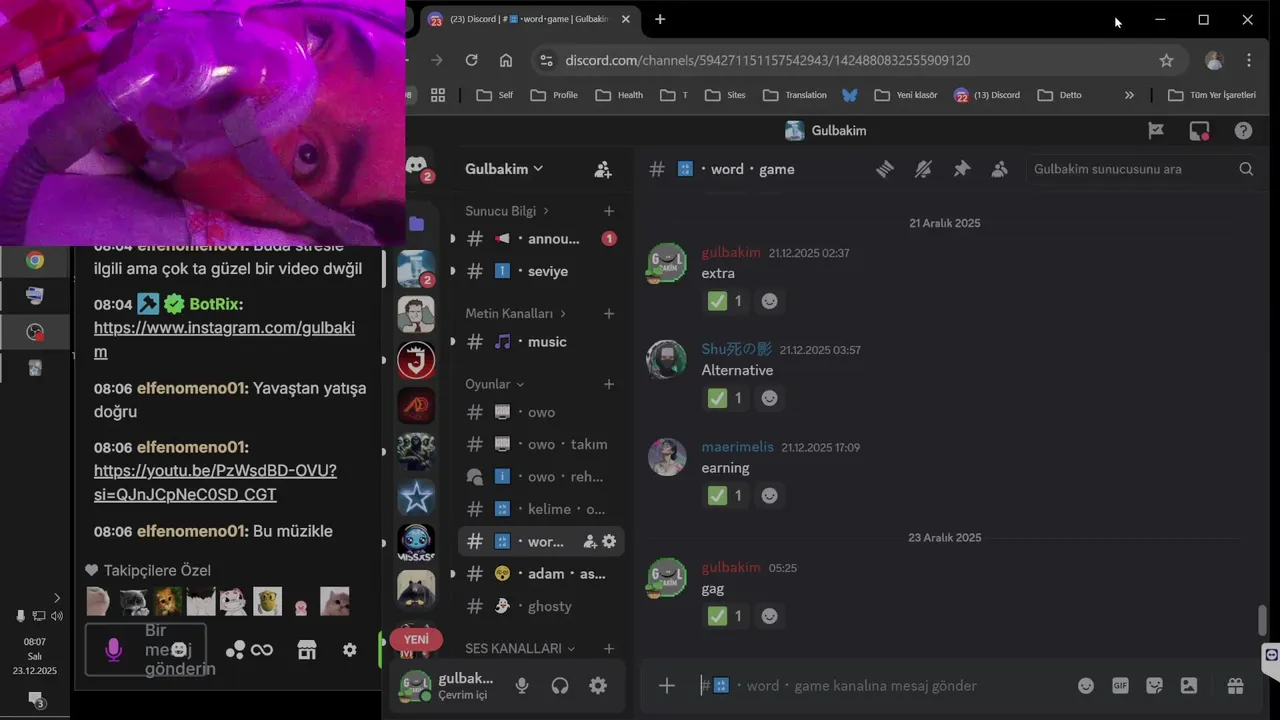The height and width of the screenshot is (720, 1280).
Task: Add reaction smiley under 'earning' message
Action: click(769, 495)
